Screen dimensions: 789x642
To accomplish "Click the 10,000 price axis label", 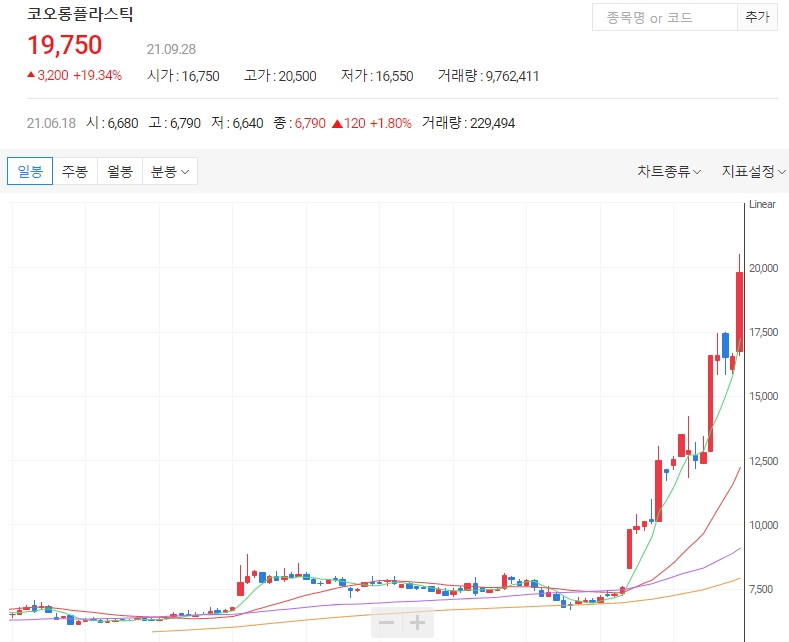I will [763, 525].
